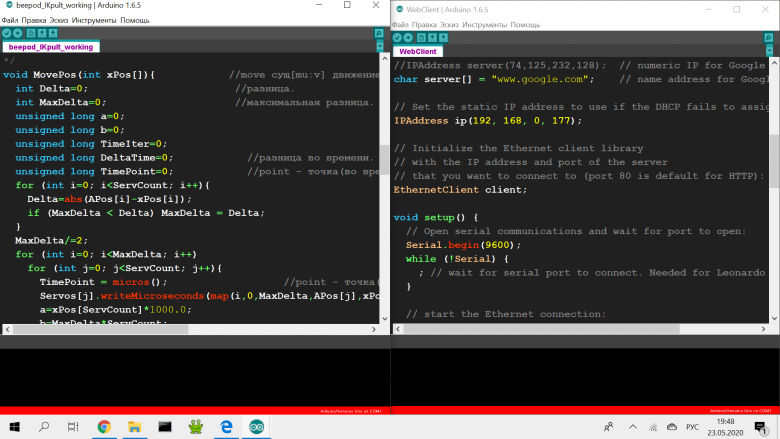Viewport: 780px width, 439px height.
Task: Open network Wi-Fi tray icon
Action: (x=653, y=427)
